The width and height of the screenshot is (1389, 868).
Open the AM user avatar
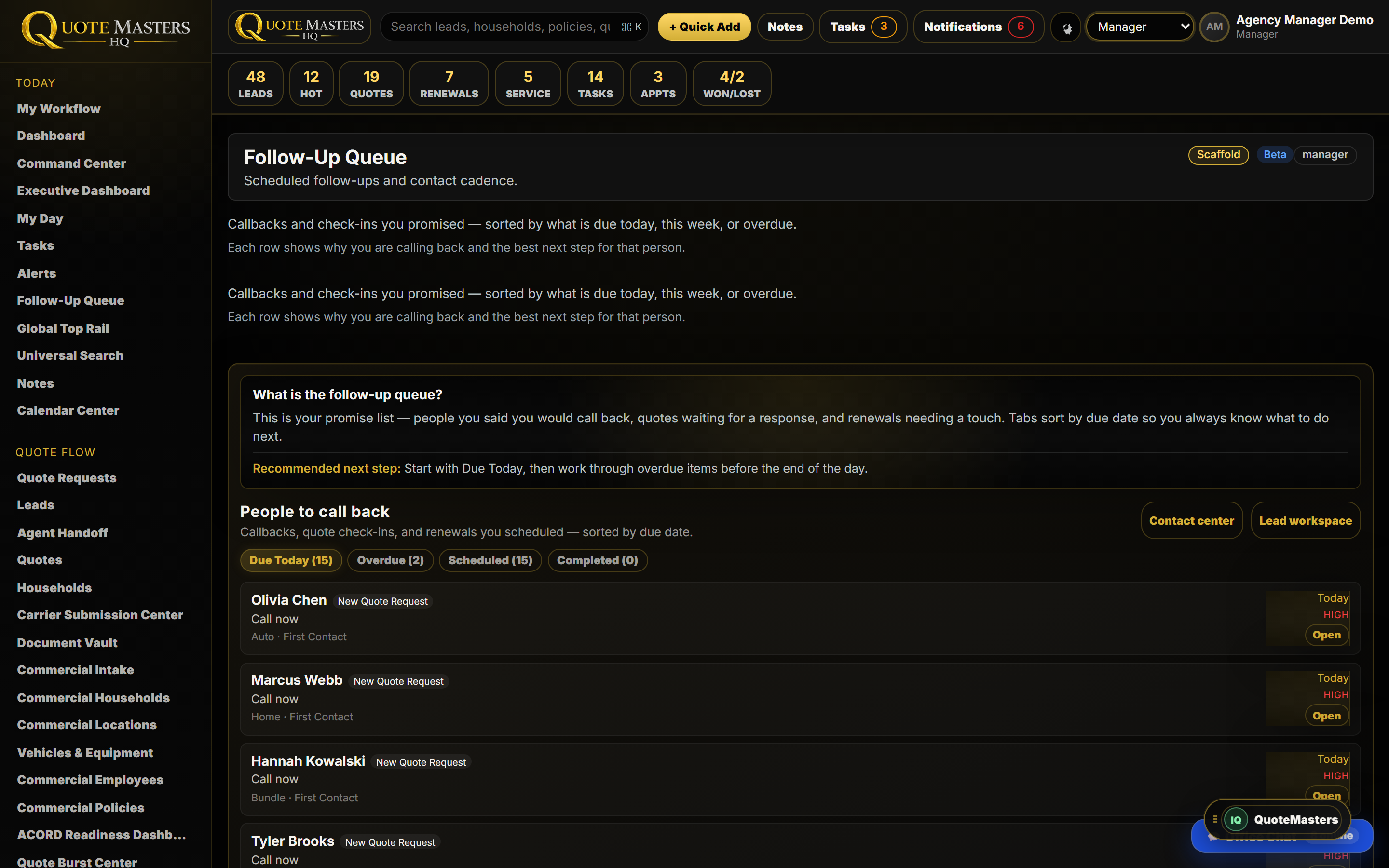click(x=1214, y=27)
